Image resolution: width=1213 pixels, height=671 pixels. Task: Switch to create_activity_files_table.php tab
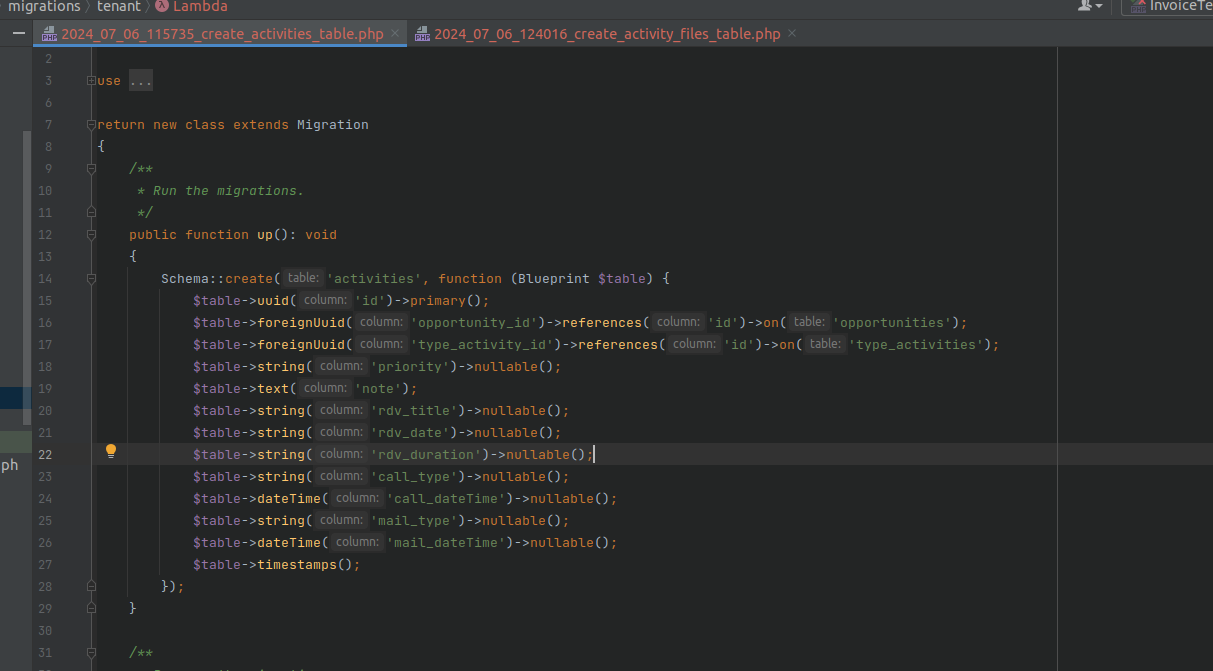tap(607, 34)
